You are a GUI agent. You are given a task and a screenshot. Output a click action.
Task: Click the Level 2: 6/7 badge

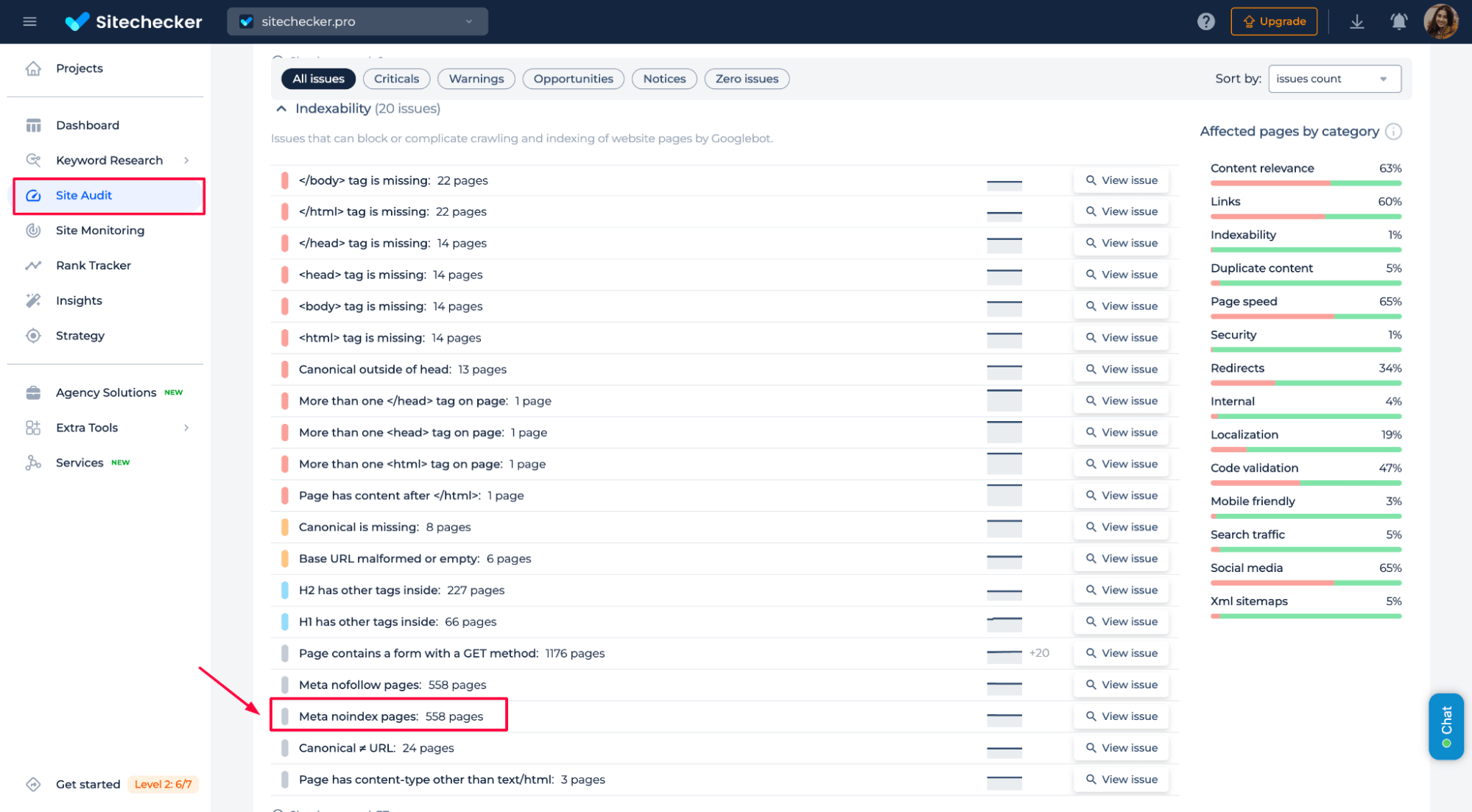(163, 784)
